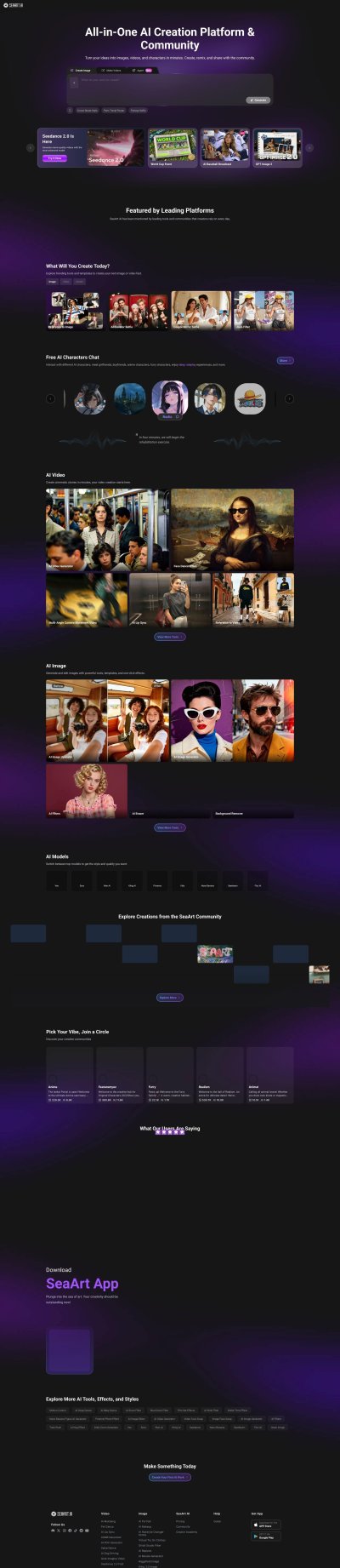Open the App Store download badge
The height and width of the screenshot is (1568, 340).
266,1525
